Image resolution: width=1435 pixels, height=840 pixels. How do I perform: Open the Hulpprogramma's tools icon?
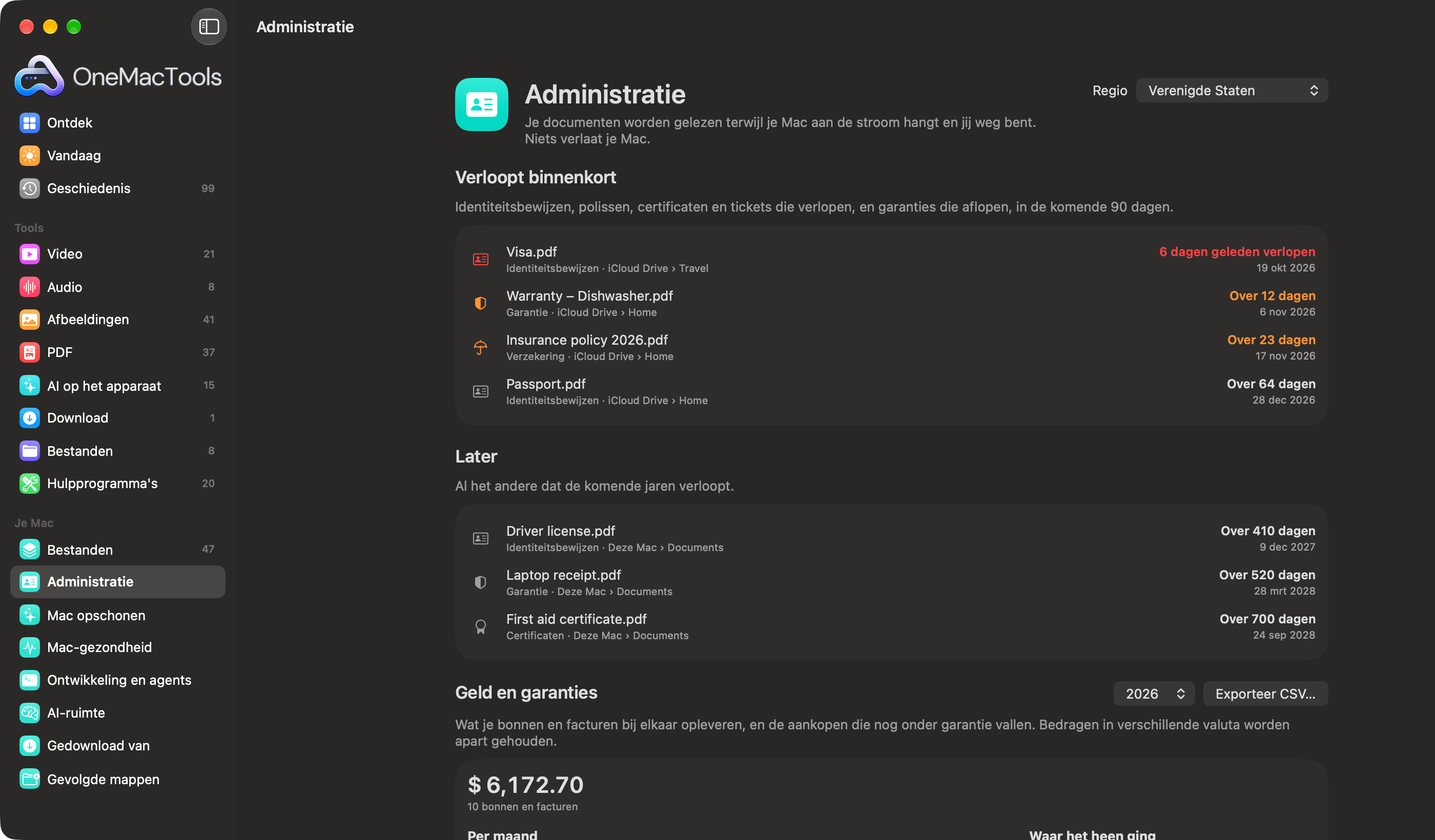click(x=30, y=483)
